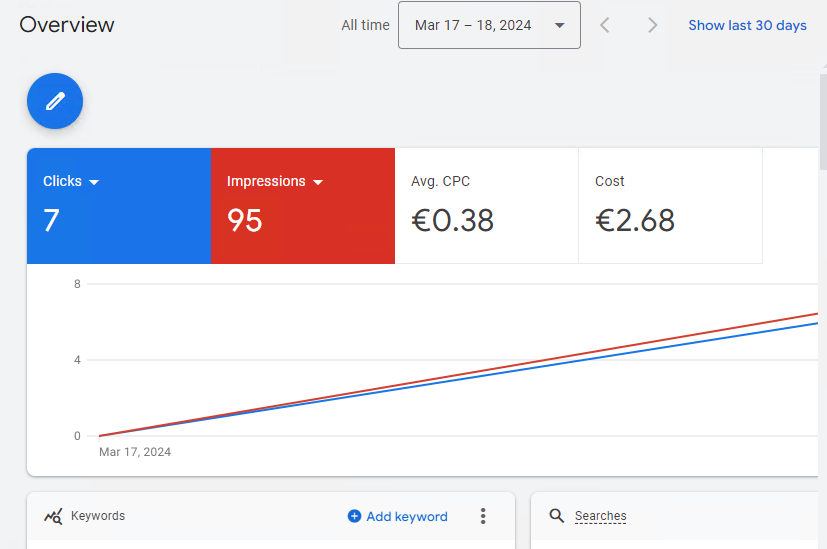The height and width of the screenshot is (549, 827).
Task: Click the vertical scrollbar thumb
Action: coord(823,121)
